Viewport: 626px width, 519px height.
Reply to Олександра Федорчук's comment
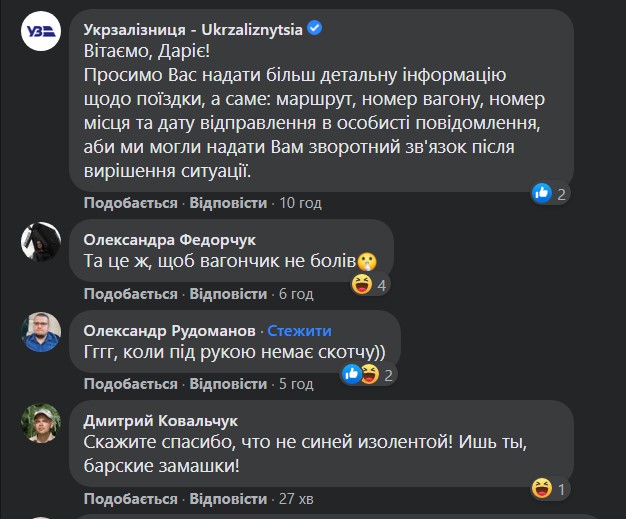[x=228, y=294]
